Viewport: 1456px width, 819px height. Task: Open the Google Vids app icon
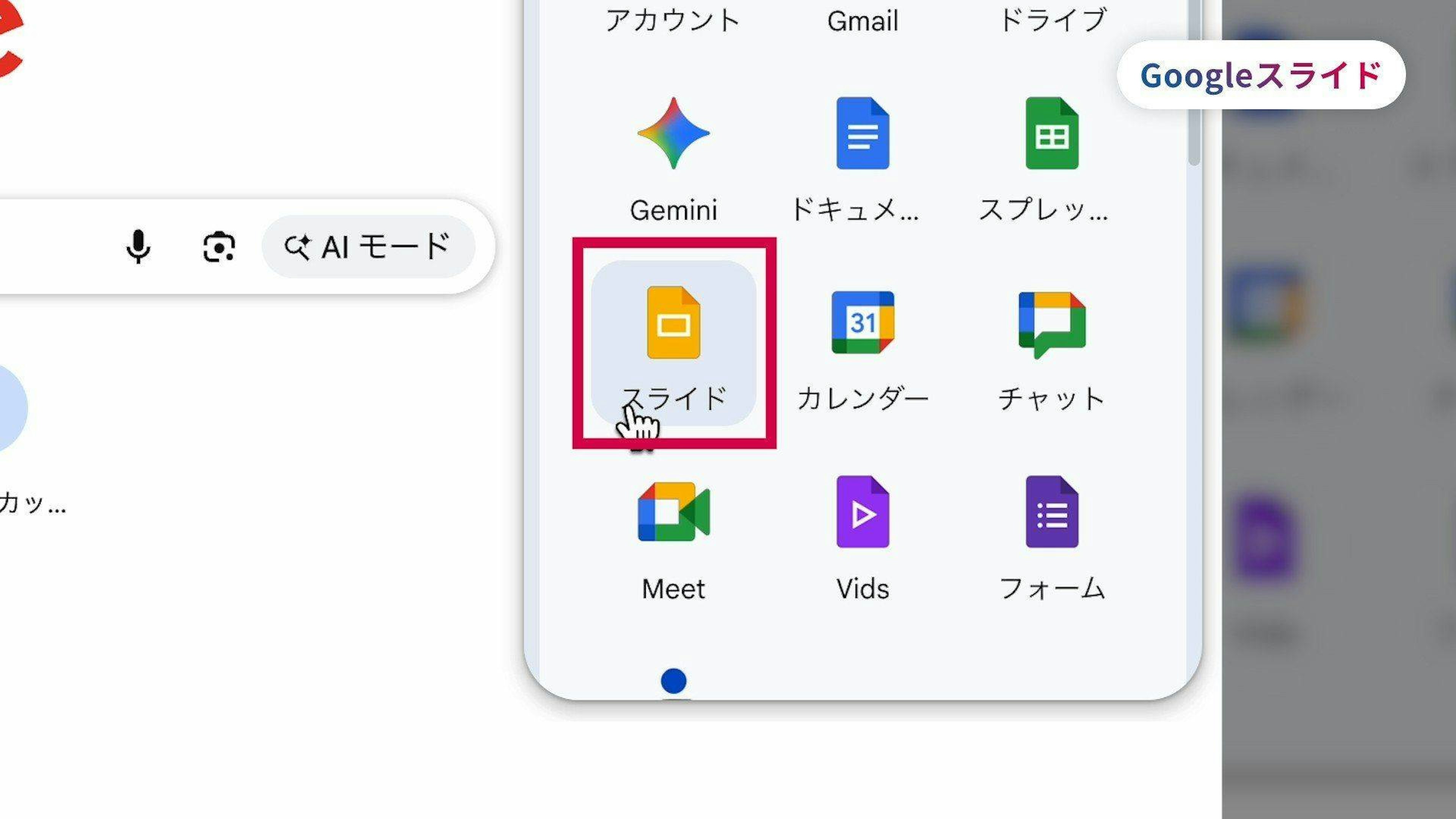(863, 512)
